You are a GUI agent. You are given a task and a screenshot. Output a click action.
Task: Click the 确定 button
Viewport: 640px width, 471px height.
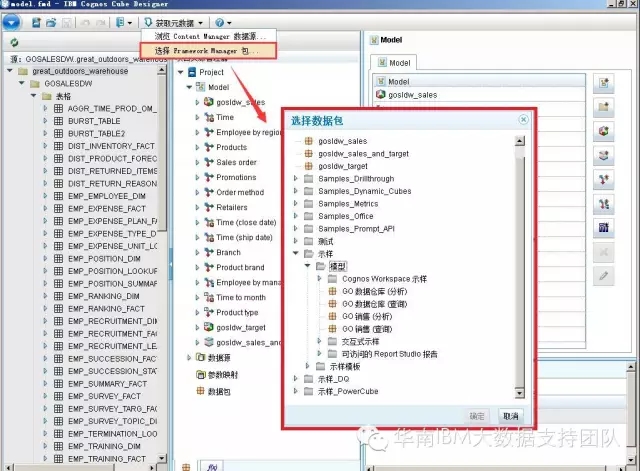click(x=476, y=416)
